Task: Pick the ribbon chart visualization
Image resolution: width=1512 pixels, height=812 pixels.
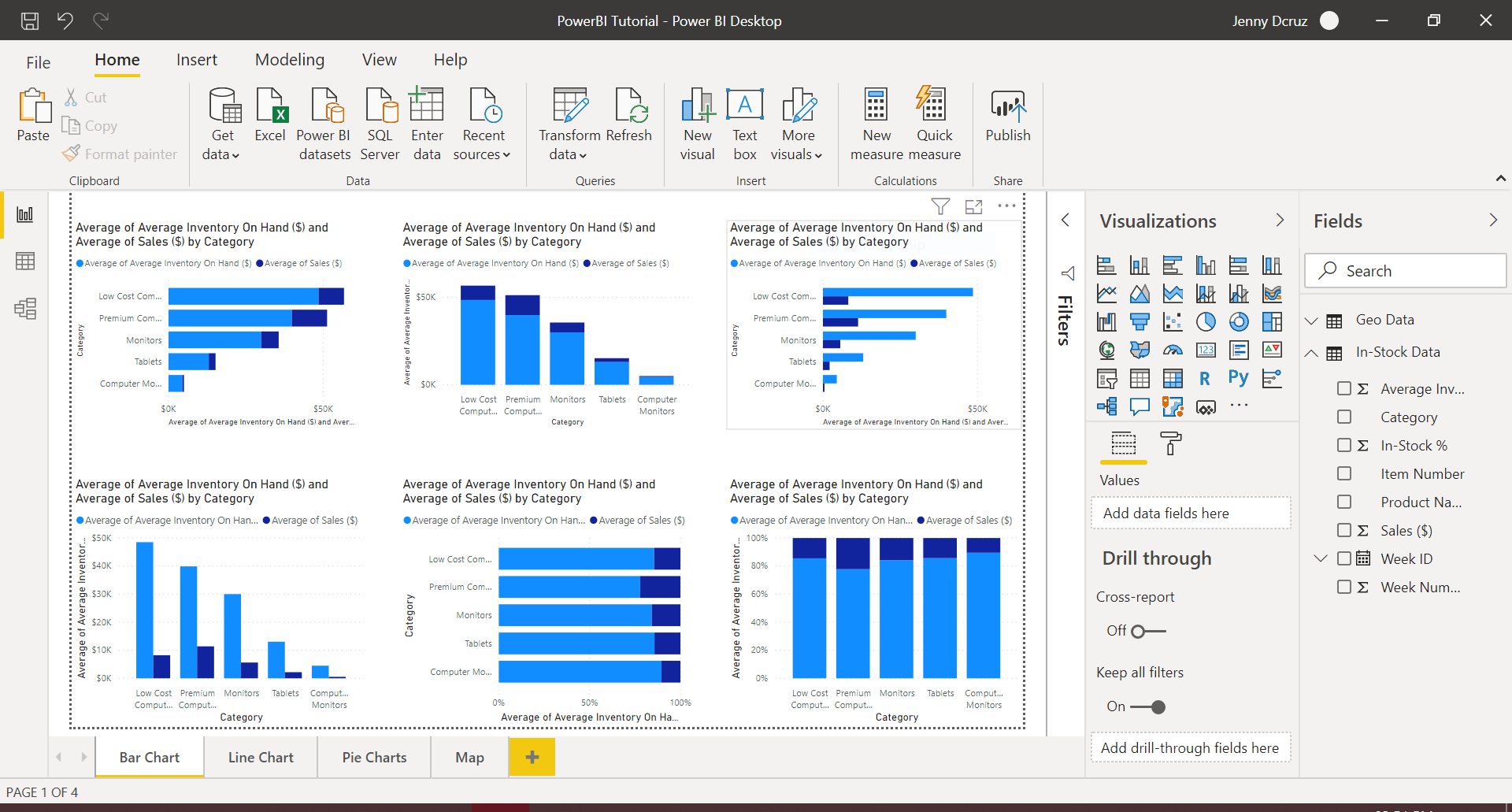Action: coord(1272,294)
